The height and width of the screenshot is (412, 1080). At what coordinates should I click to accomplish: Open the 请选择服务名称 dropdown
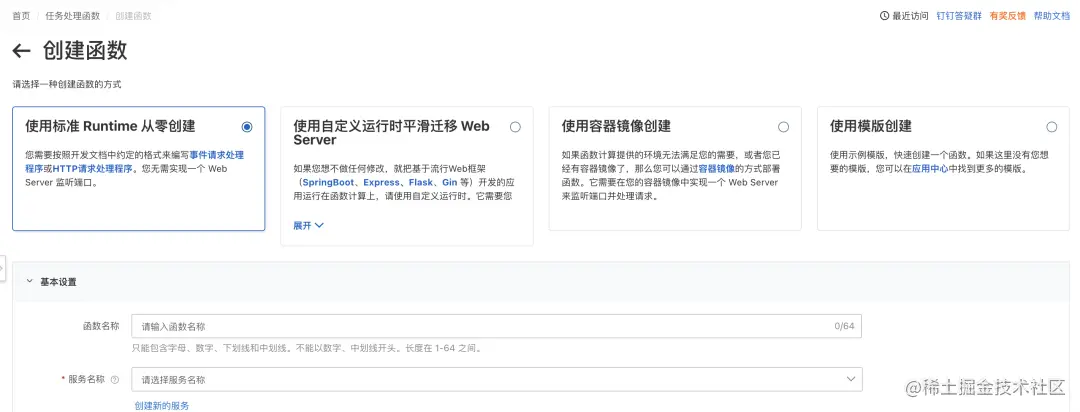[x=497, y=380]
